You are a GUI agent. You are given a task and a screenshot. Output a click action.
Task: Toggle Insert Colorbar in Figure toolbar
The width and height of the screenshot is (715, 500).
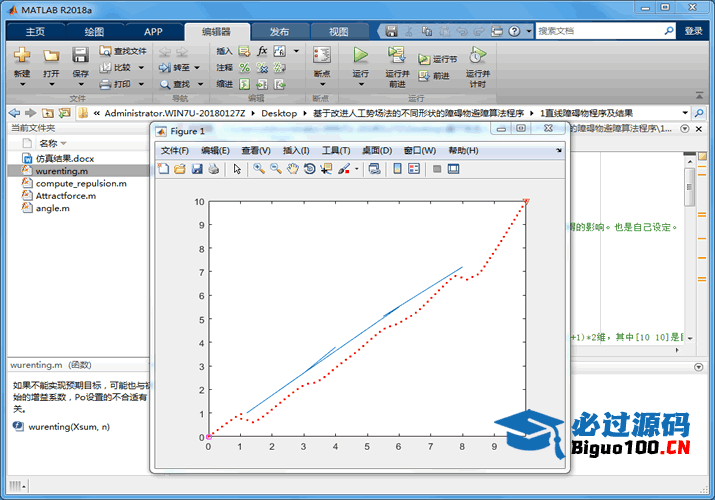[x=397, y=169]
